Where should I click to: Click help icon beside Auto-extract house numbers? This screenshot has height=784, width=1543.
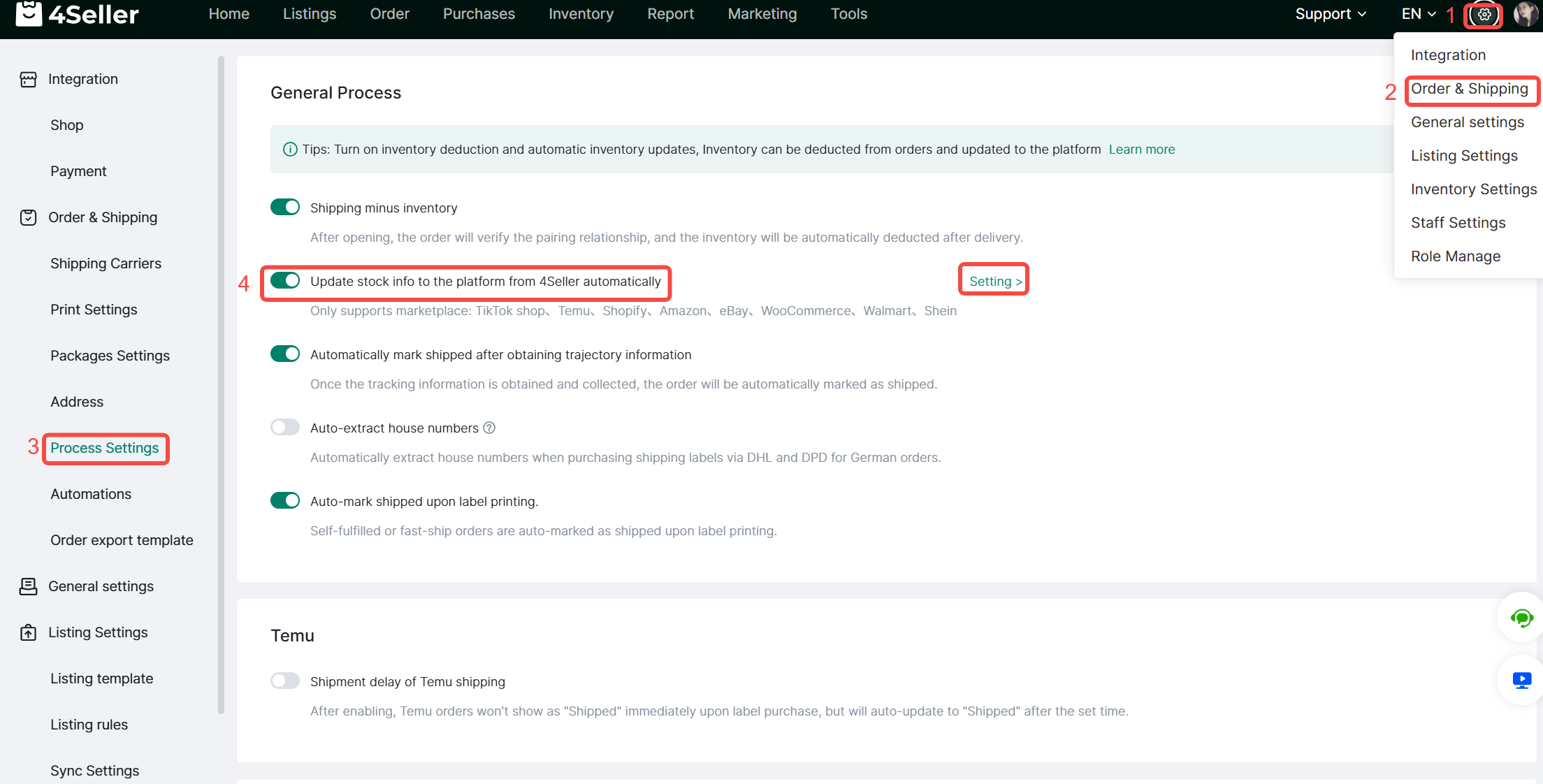[490, 428]
